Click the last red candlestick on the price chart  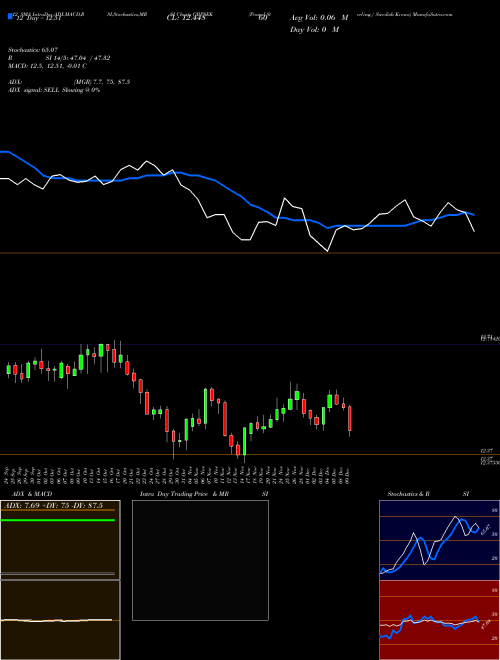(349, 419)
